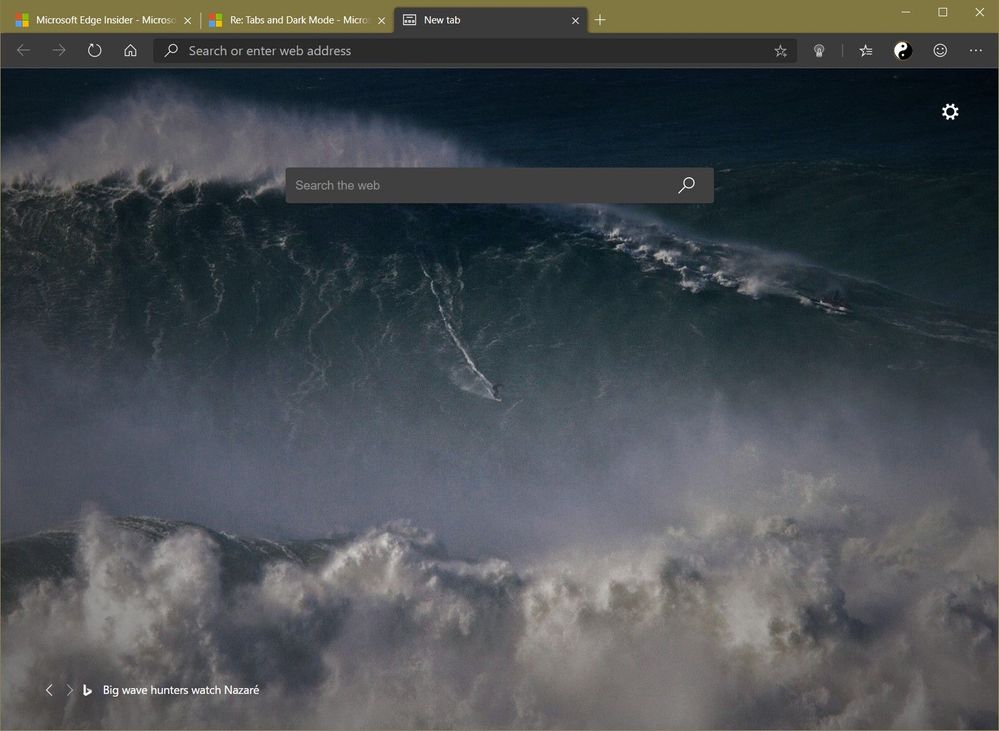Close the Microsoft Edge Insider tab
999x731 pixels.
tap(187, 20)
